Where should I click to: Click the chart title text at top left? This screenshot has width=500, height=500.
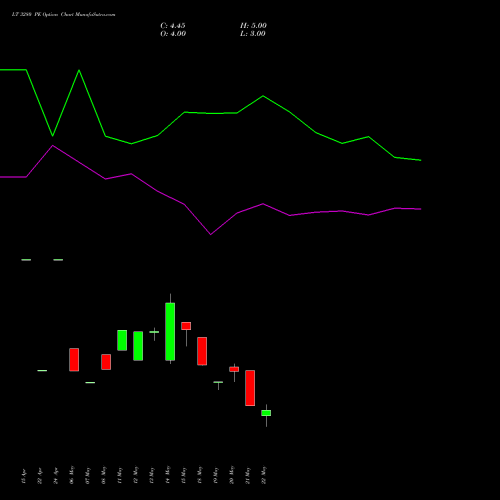(63, 15)
